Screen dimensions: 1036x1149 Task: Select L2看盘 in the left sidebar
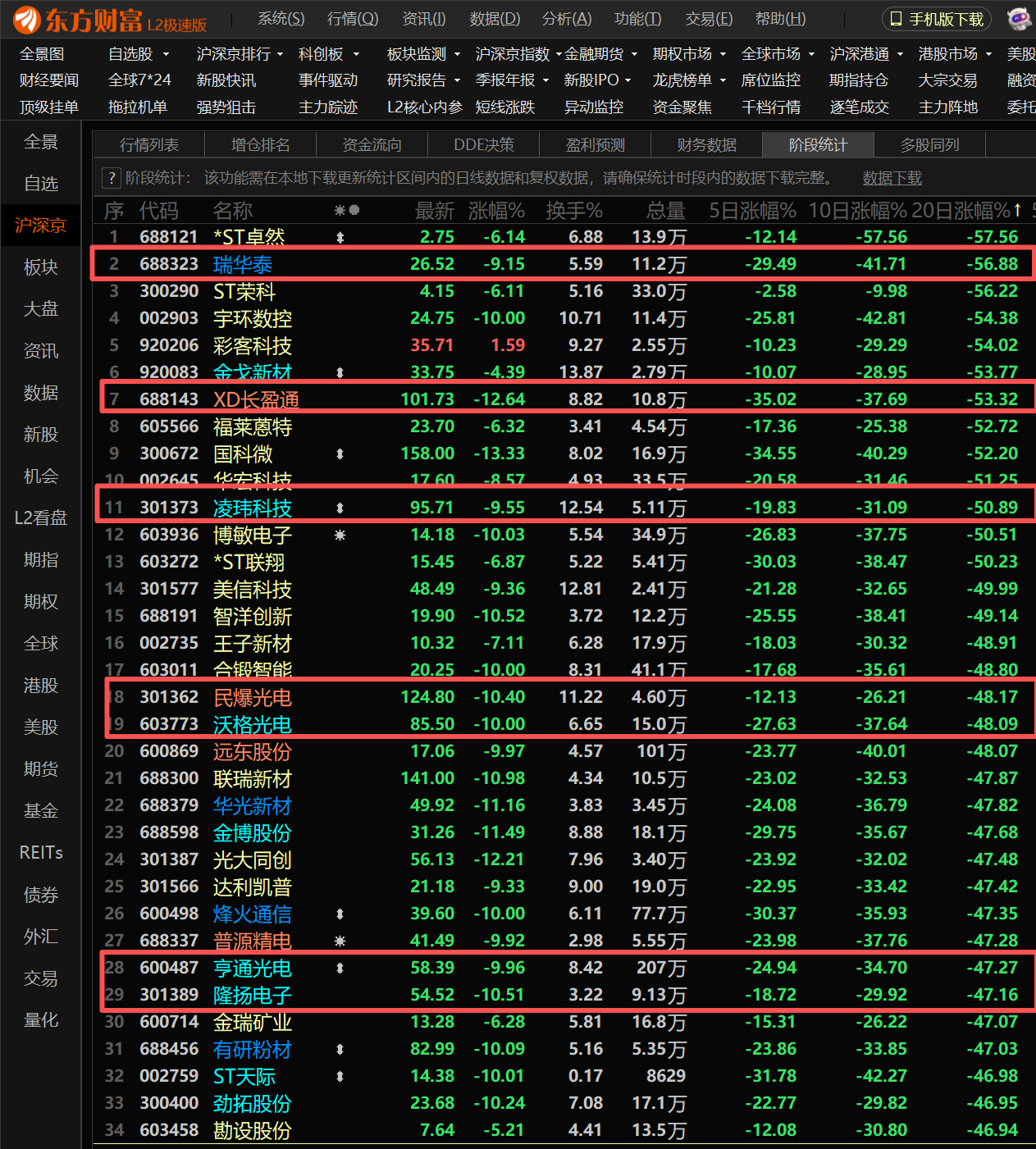click(41, 518)
